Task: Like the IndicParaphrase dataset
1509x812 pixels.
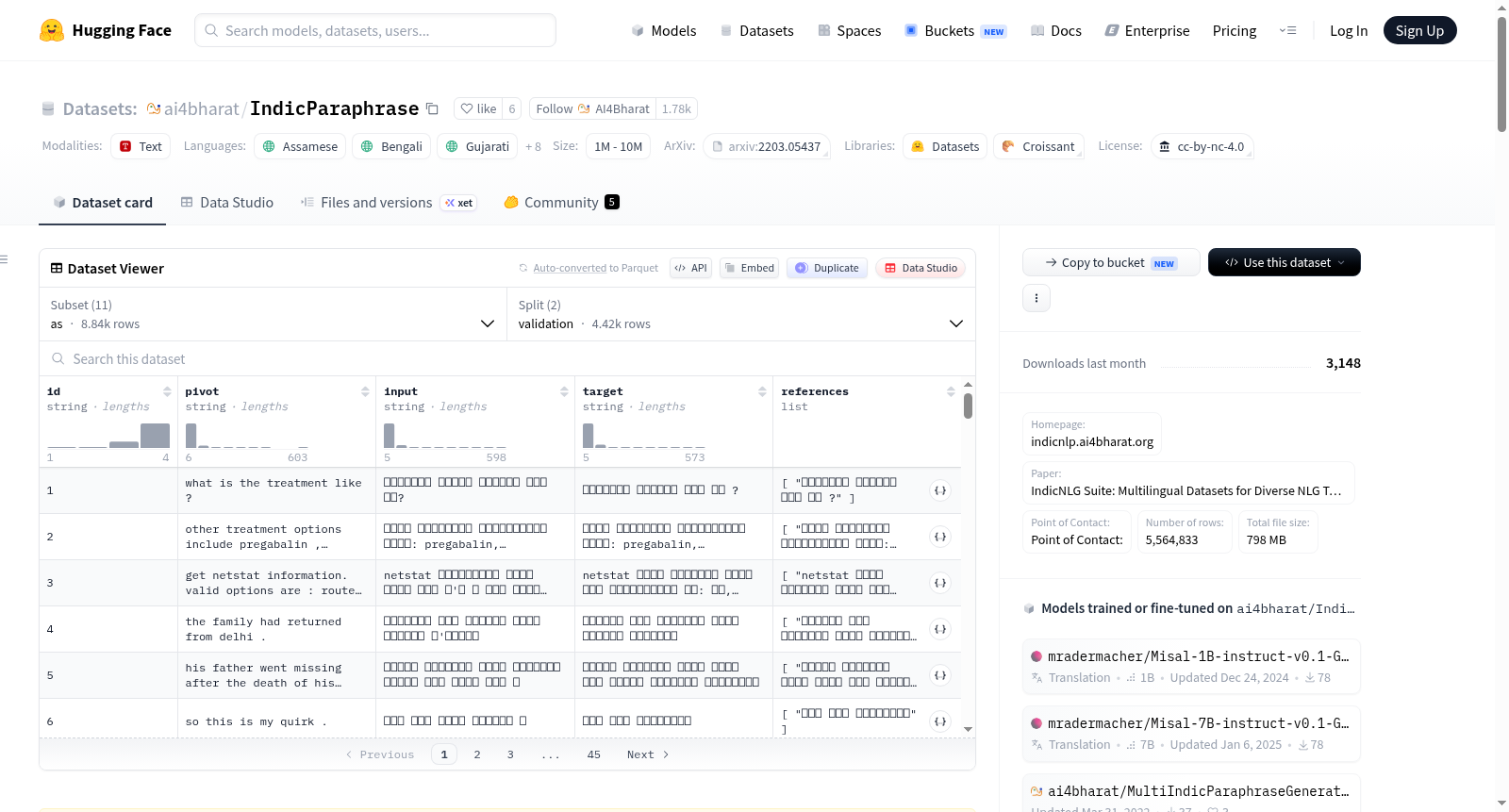Action: pos(478,108)
